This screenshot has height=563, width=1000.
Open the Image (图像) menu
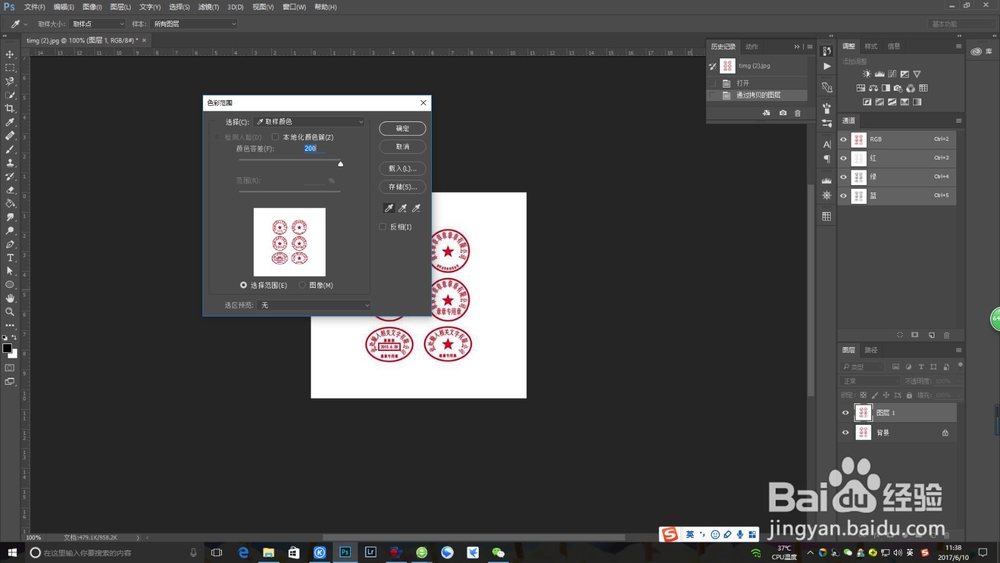point(92,7)
